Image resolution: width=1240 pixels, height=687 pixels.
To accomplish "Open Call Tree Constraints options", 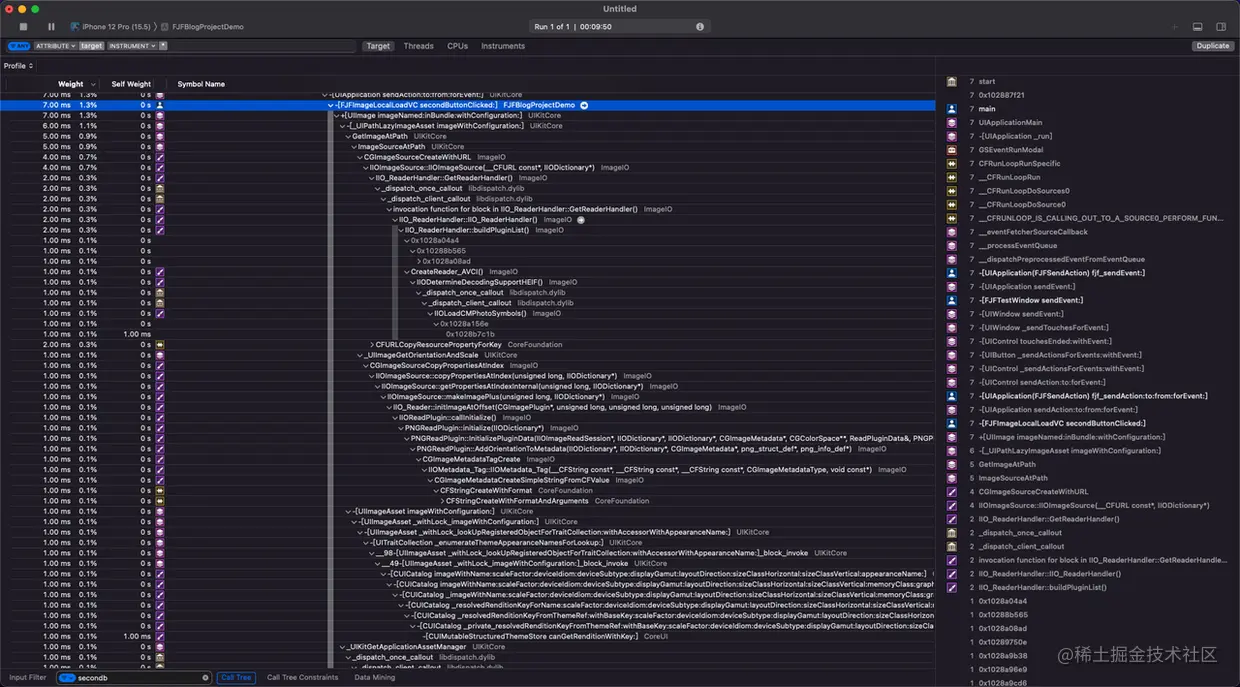I will point(303,677).
